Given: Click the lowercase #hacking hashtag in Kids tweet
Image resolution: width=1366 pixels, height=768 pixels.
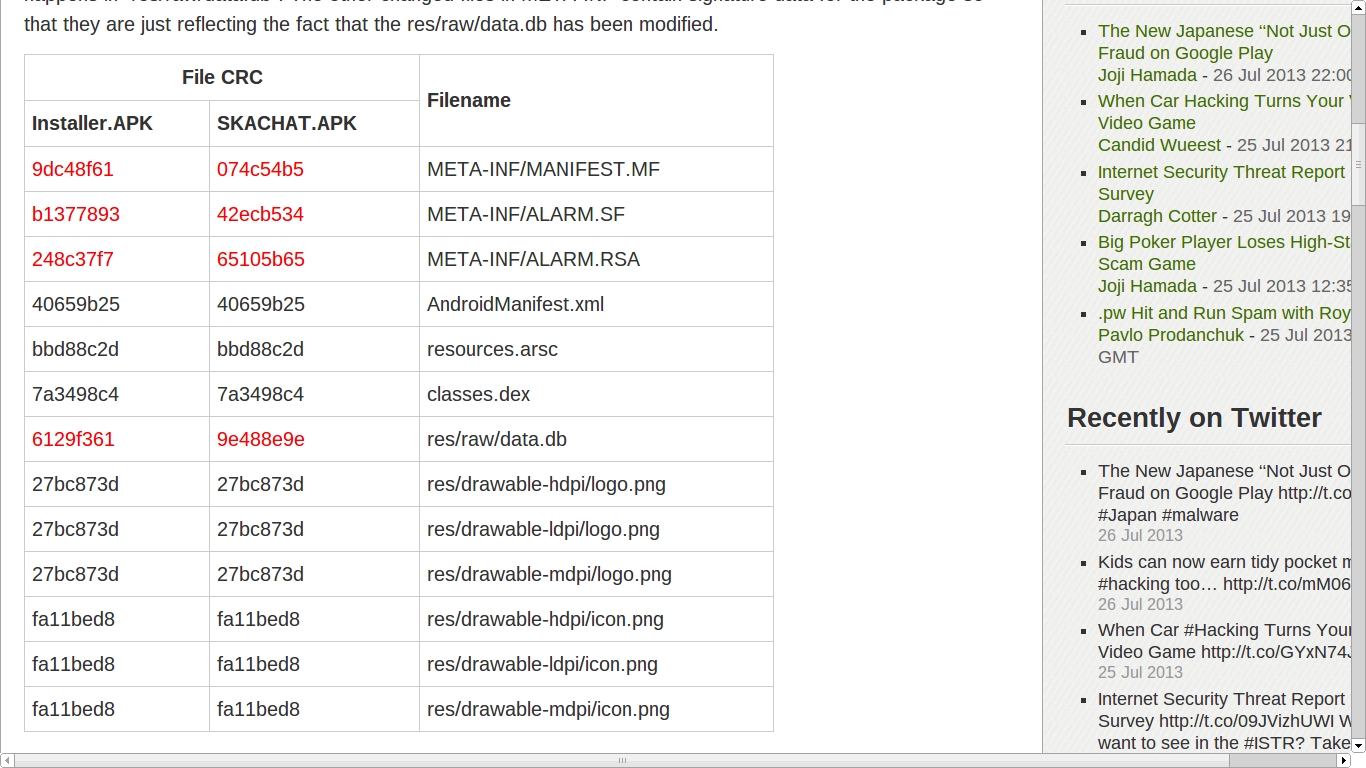Looking at the screenshot, I should (x=1135, y=584).
